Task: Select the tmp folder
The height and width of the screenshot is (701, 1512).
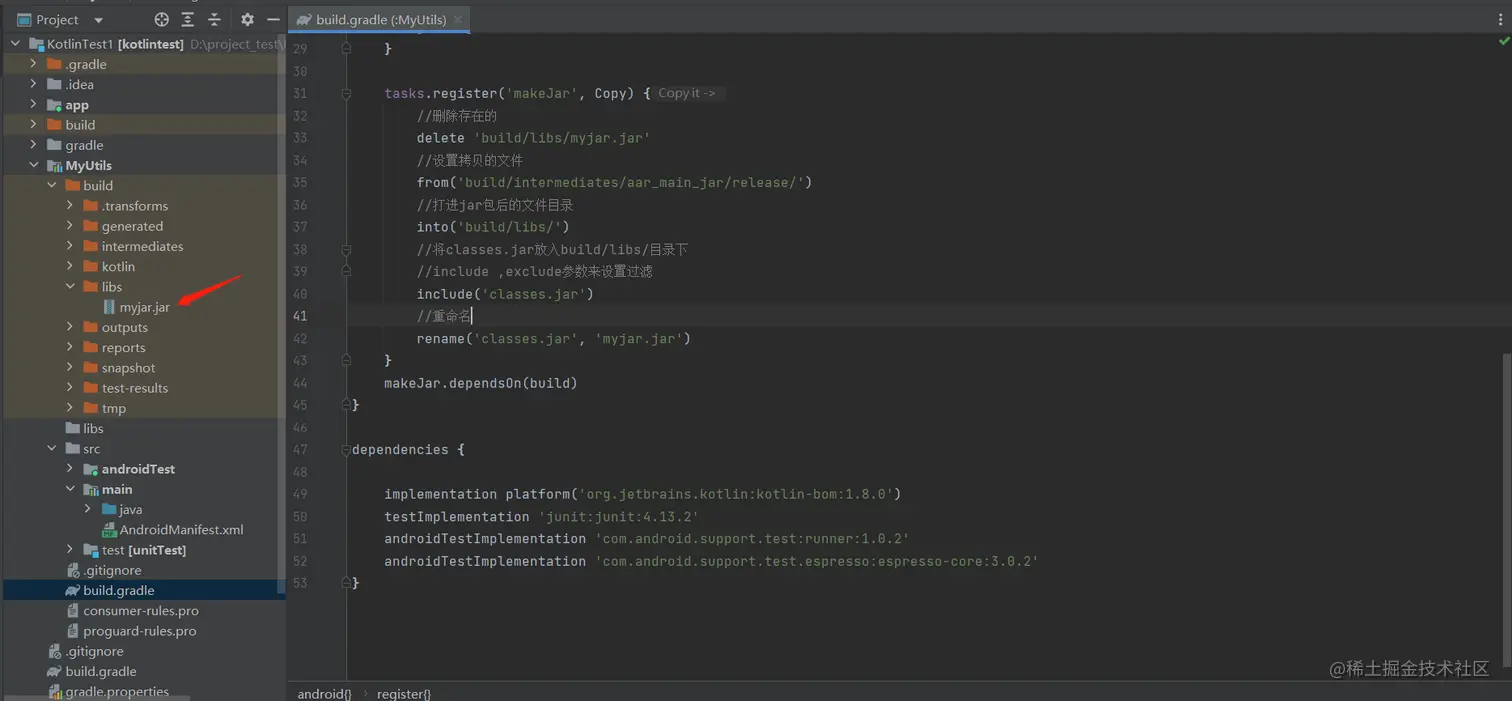Action: (x=114, y=408)
